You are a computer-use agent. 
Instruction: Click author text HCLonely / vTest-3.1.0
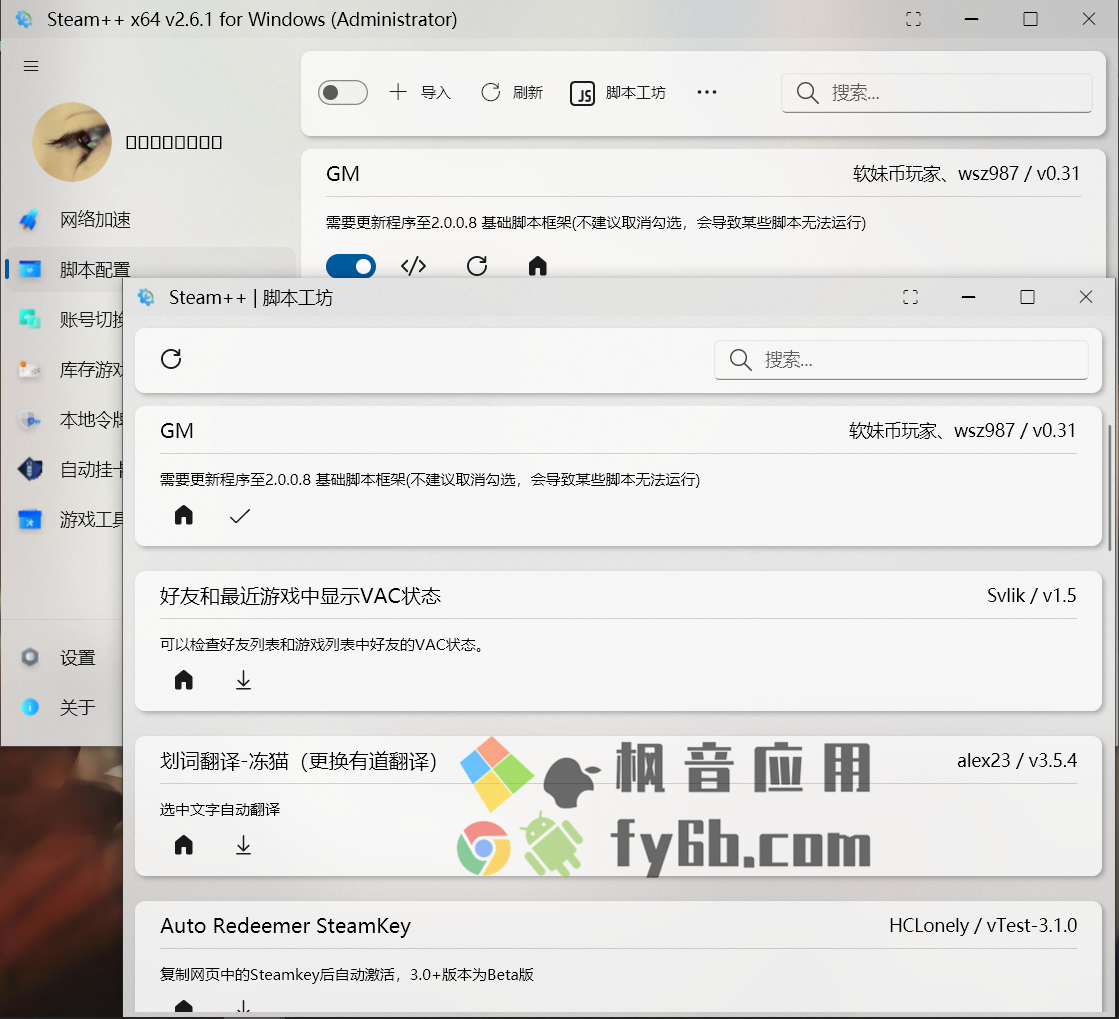coord(983,926)
